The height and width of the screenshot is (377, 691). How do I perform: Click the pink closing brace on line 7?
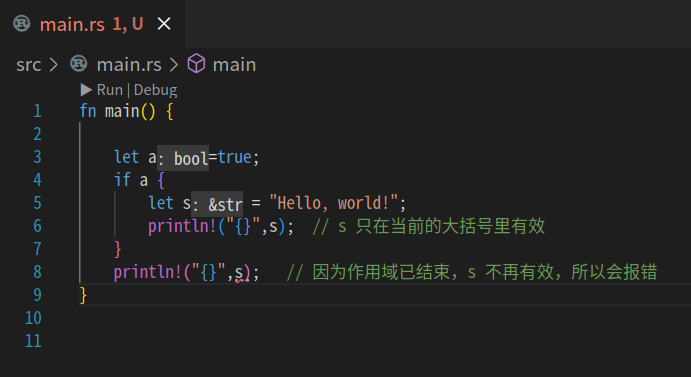tap(117, 249)
